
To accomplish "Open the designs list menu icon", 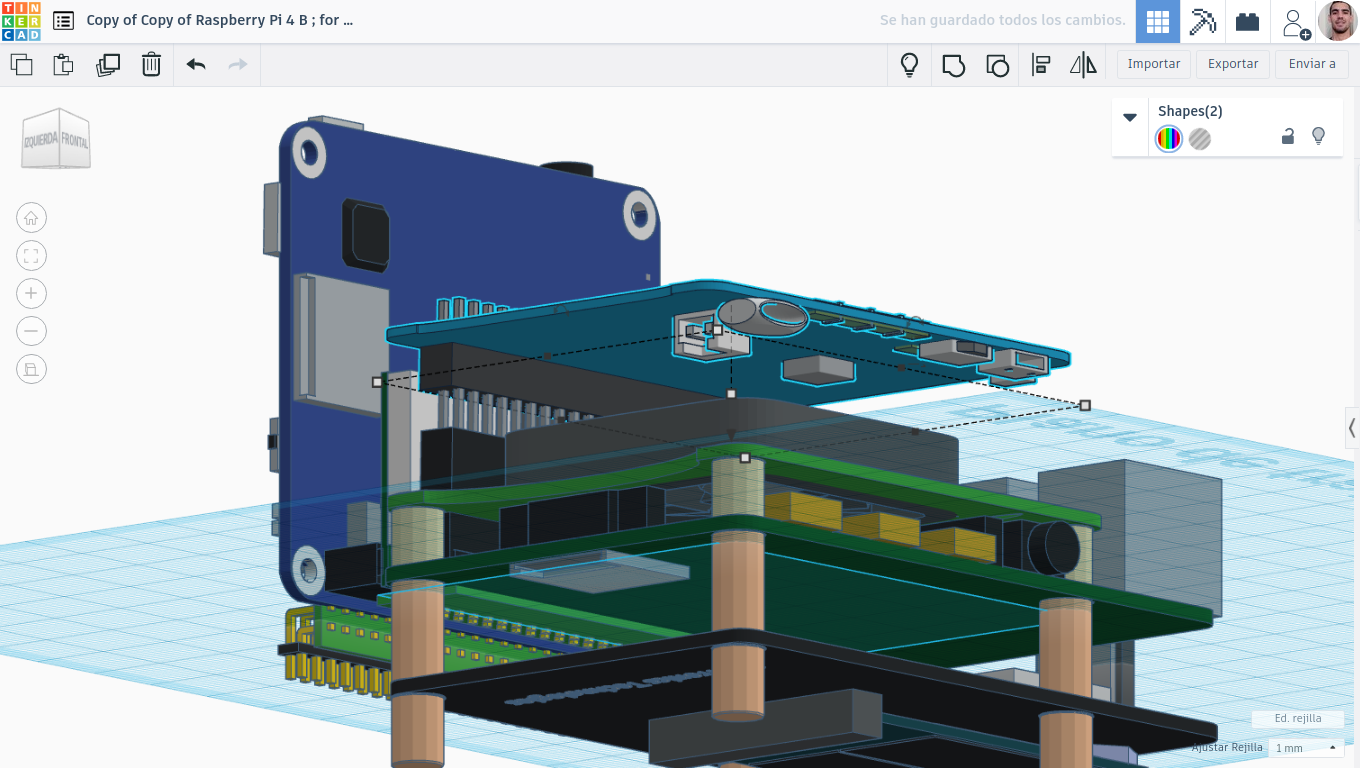I will (63, 20).
